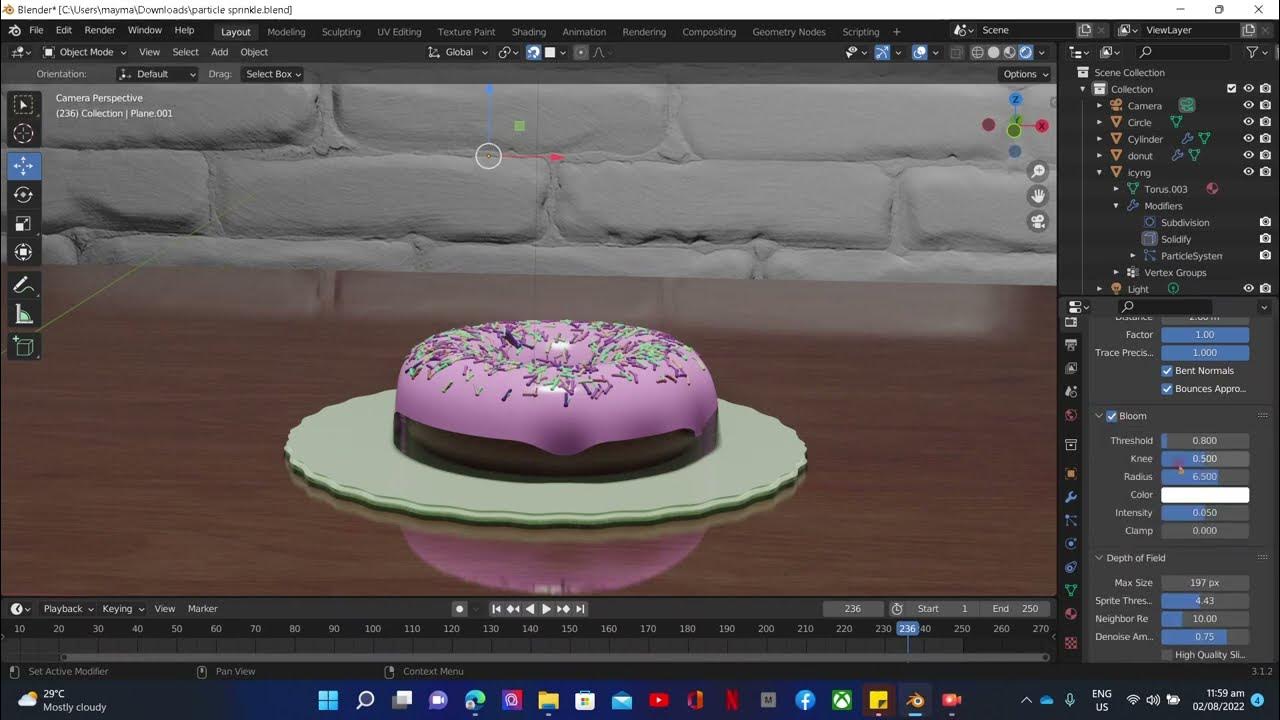1280x720 pixels.
Task: Uncheck the Bounces Approximation checkbox
Action: point(1167,388)
